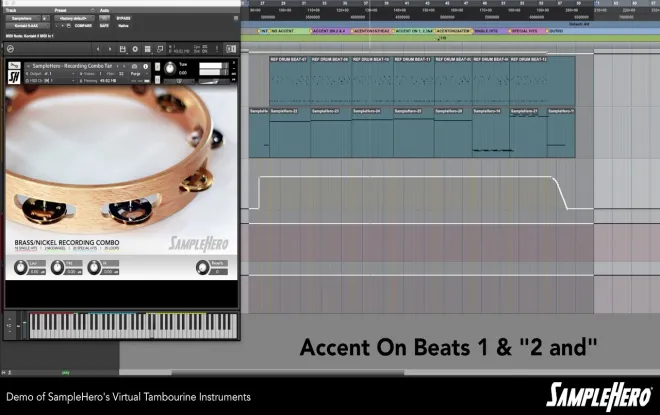Open the Kontakt save (floppy disk) menu

(122, 49)
